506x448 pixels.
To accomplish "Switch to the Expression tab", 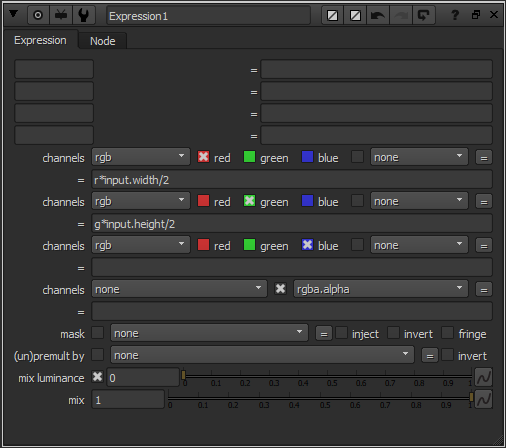I will point(40,40).
